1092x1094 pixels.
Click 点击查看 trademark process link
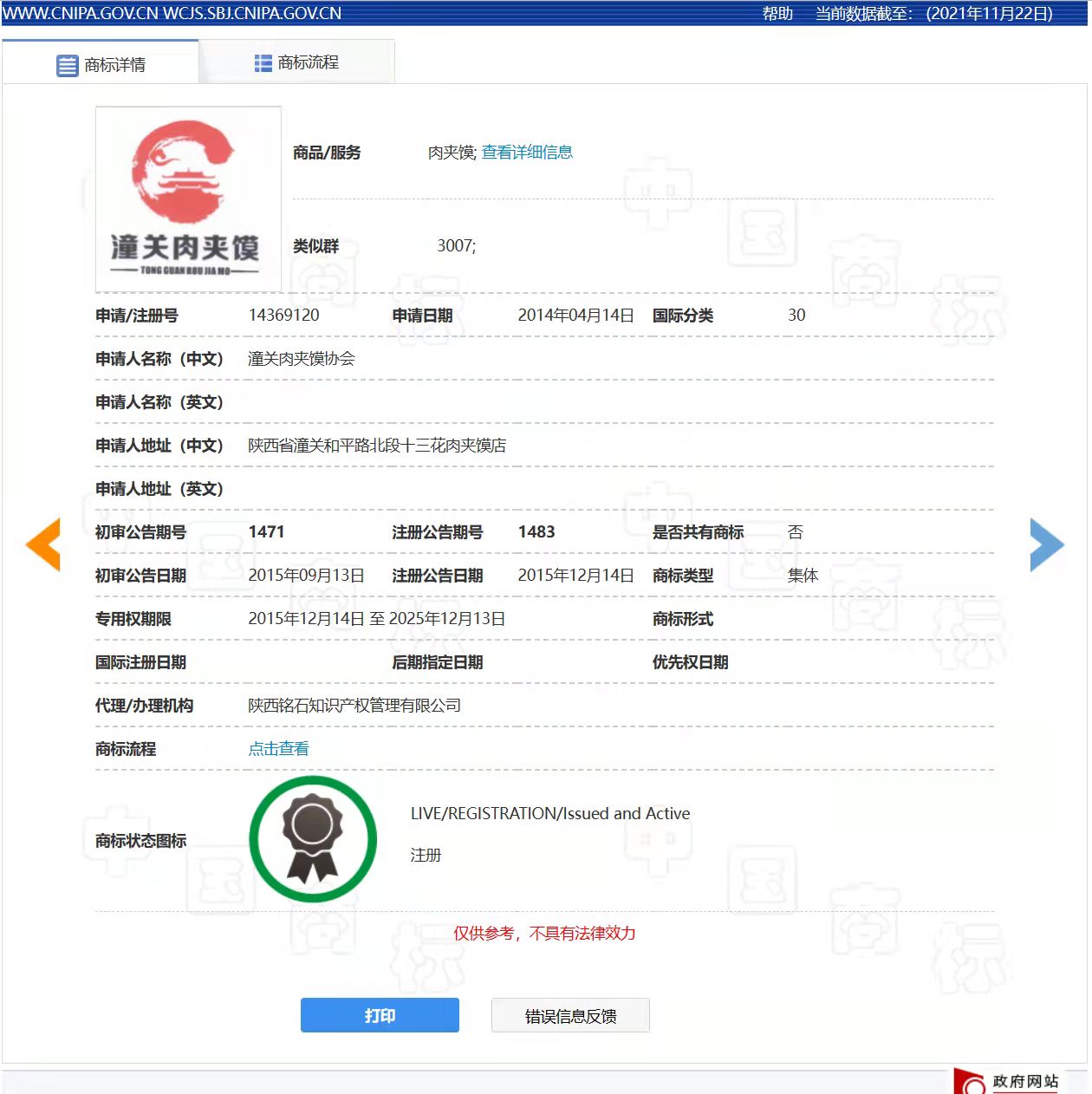279,749
